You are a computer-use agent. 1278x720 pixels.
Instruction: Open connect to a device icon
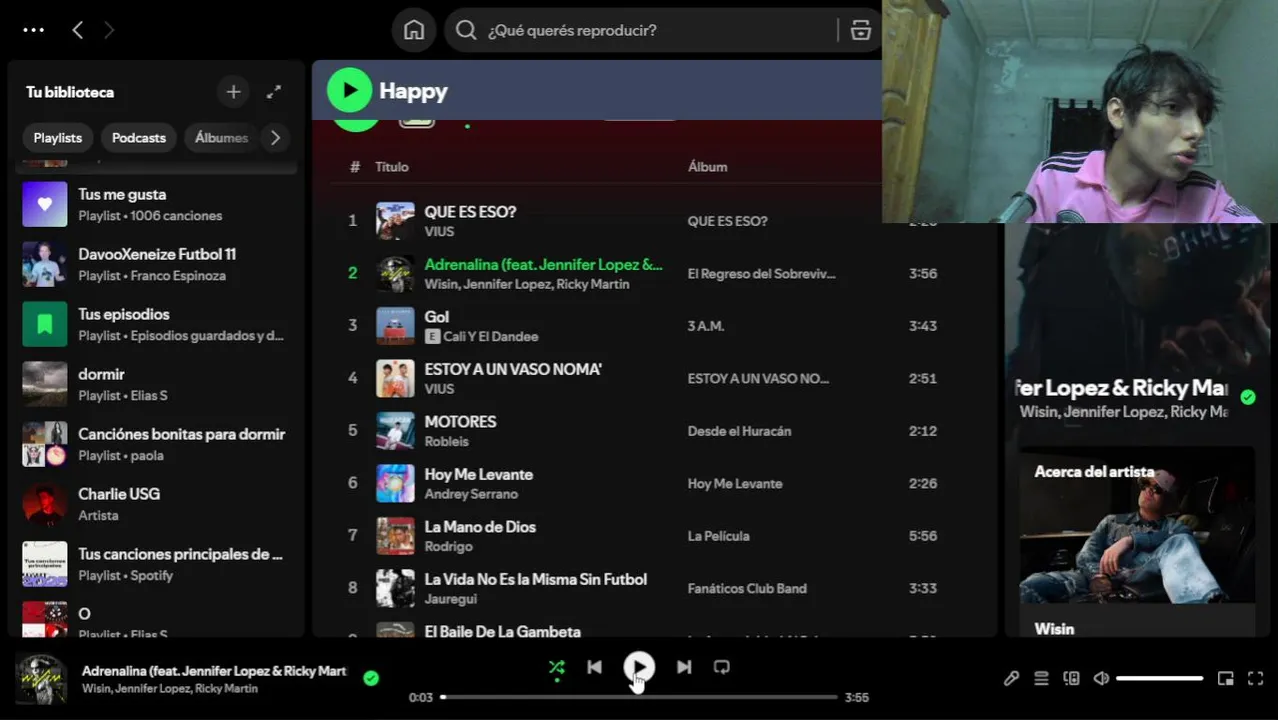point(1071,678)
